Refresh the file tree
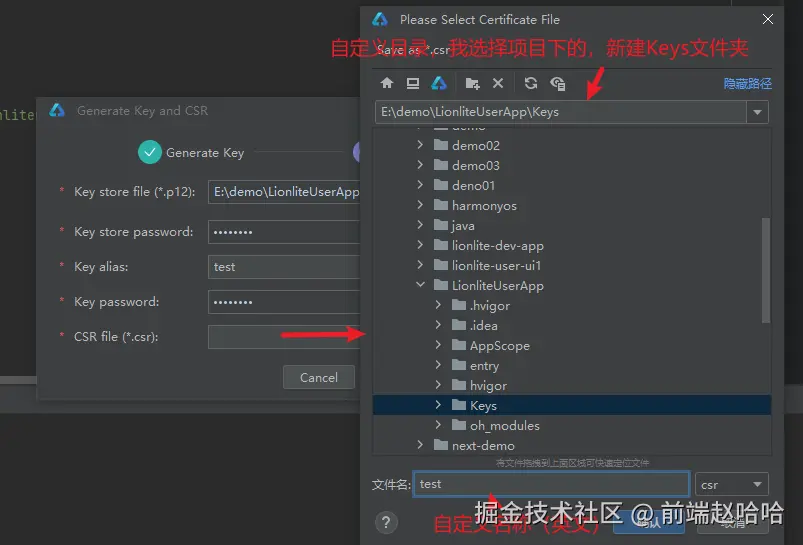The image size is (803, 545). (x=531, y=83)
